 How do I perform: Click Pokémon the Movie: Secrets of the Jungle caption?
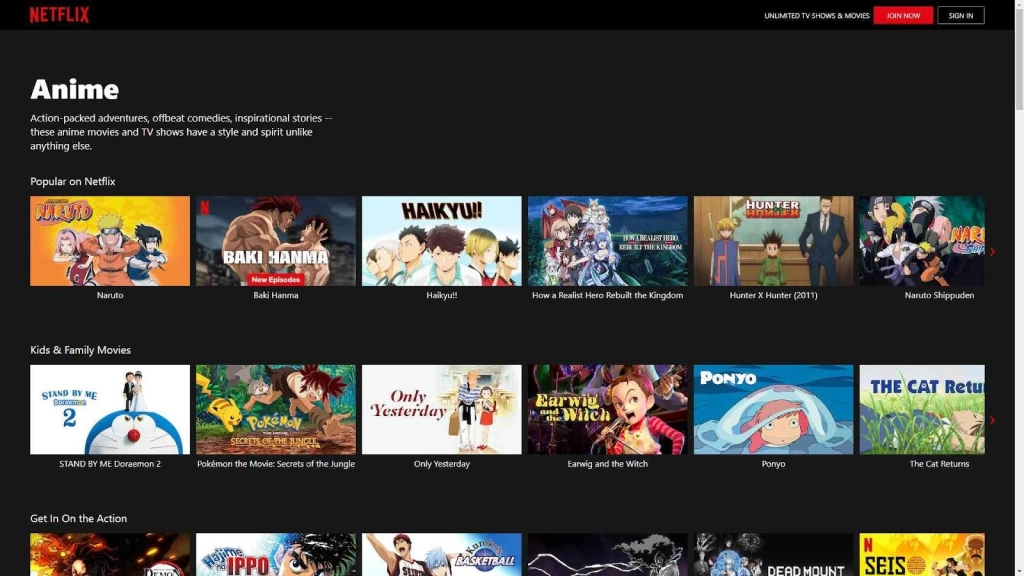(276, 464)
